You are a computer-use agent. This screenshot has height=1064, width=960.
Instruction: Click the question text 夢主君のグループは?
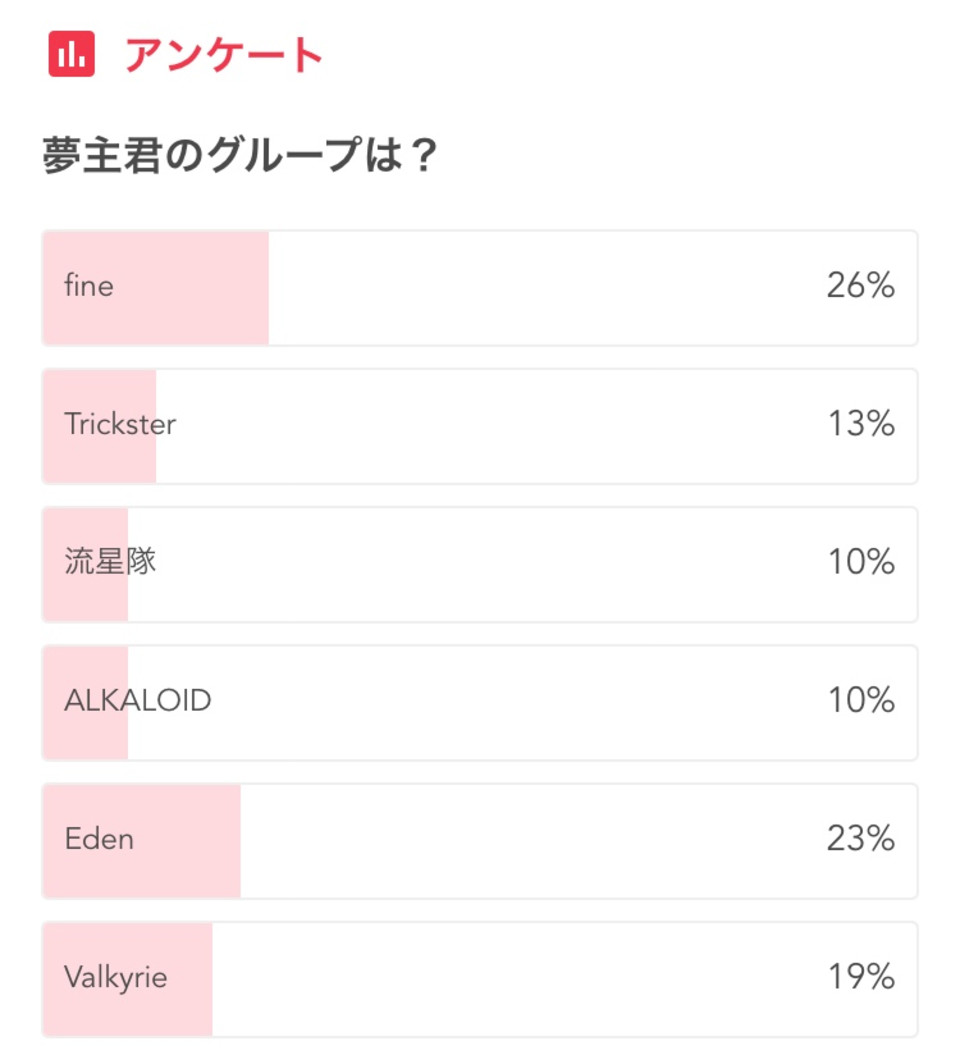(239, 155)
